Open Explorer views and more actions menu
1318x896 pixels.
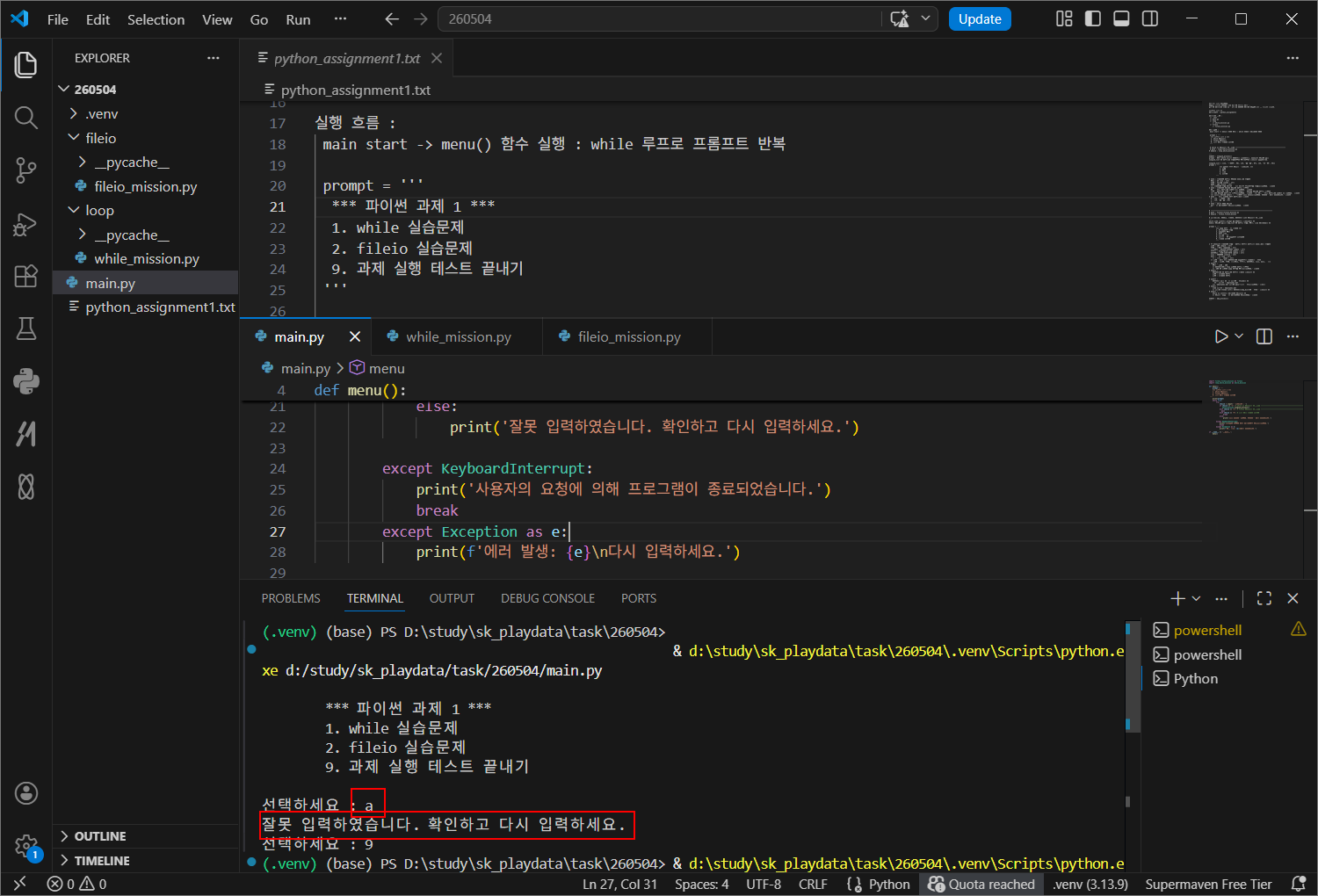(214, 58)
